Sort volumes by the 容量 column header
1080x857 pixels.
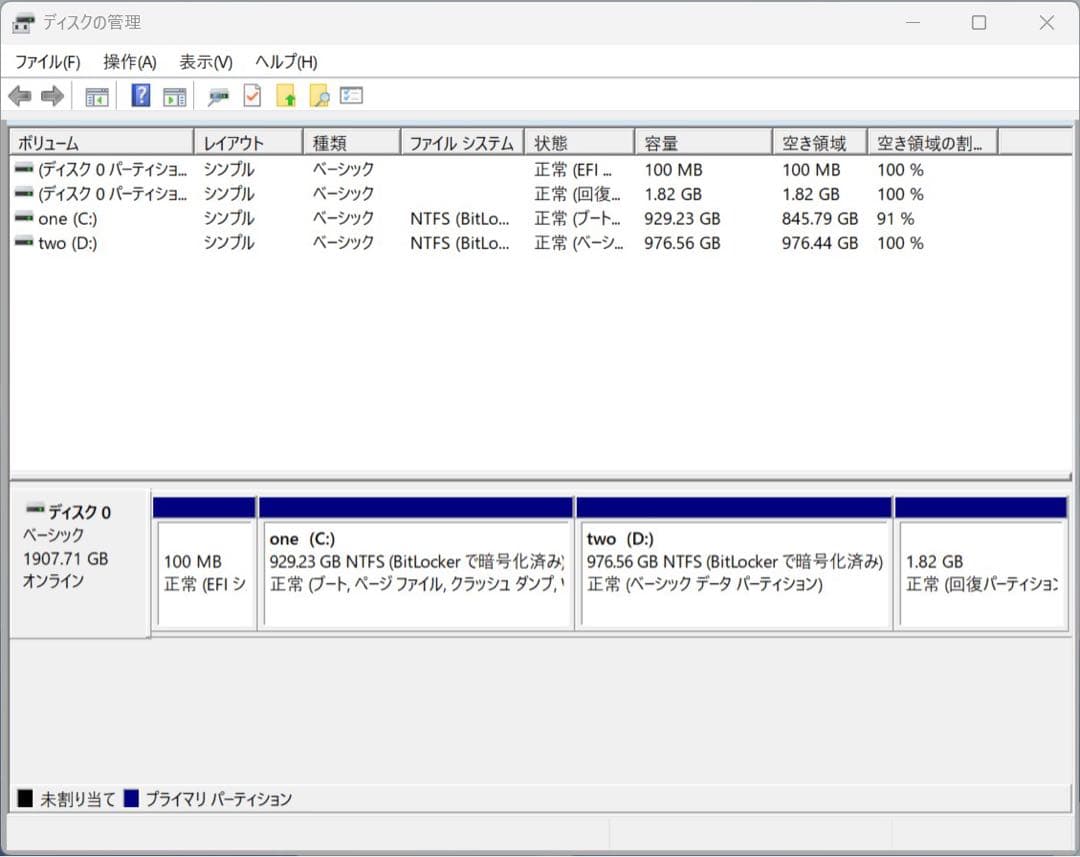702,141
